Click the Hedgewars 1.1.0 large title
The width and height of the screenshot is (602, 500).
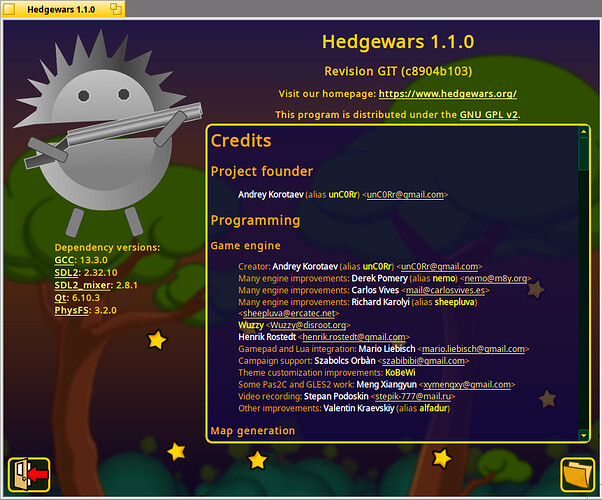(398, 41)
